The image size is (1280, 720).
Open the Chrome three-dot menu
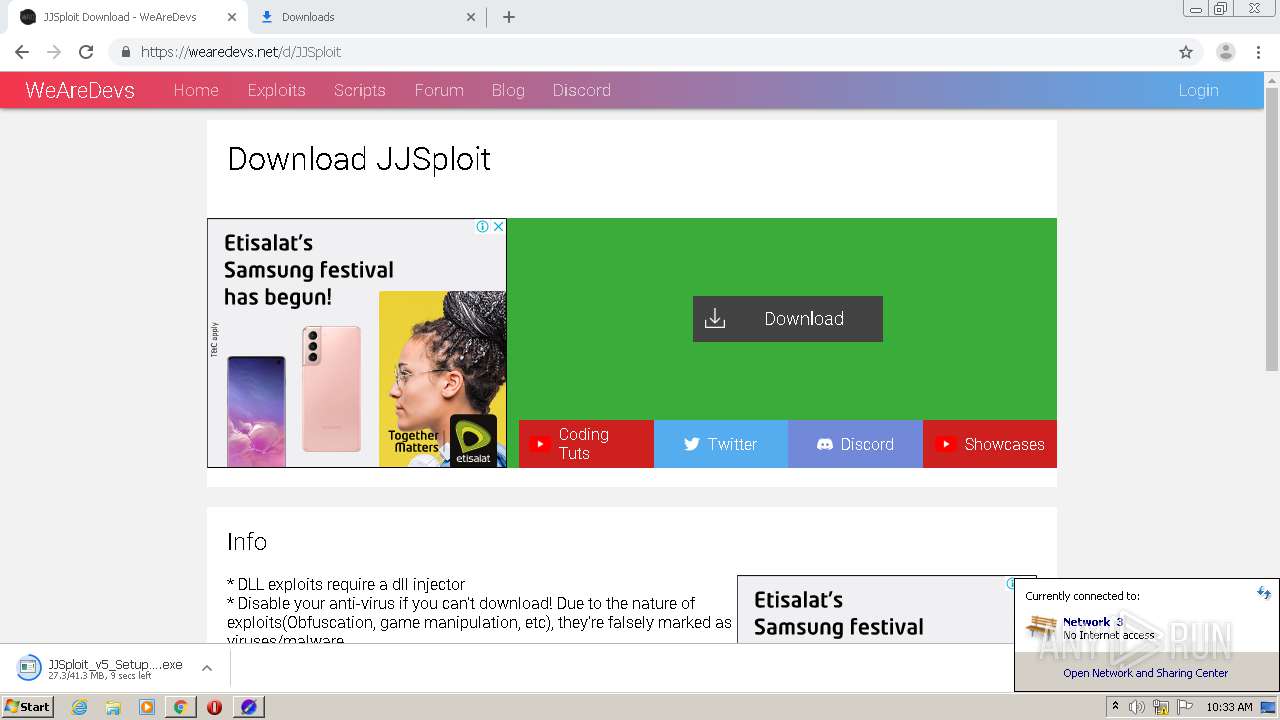(1259, 52)
